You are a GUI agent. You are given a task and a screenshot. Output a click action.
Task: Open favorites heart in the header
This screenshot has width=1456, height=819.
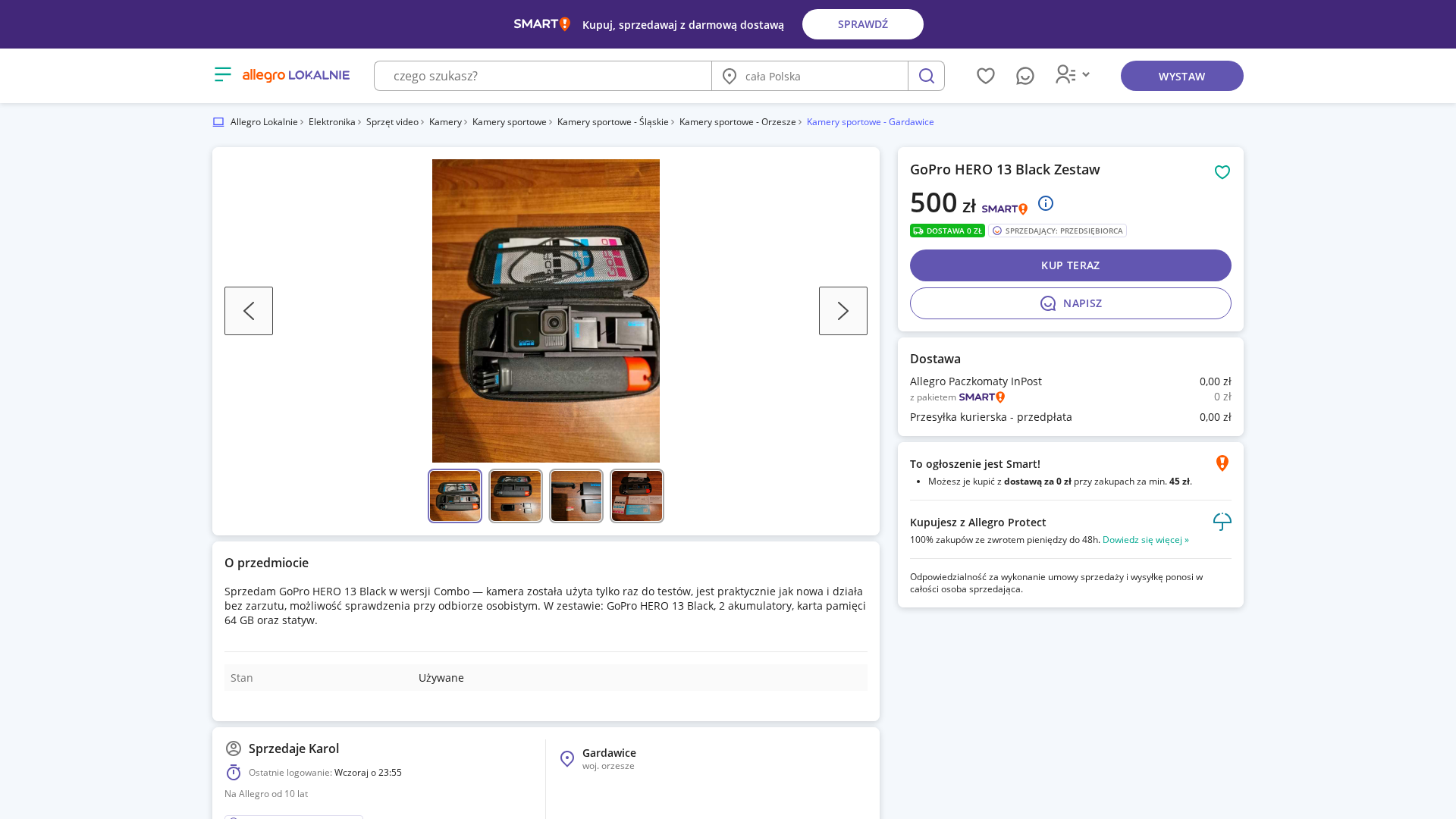pos(986,76)
